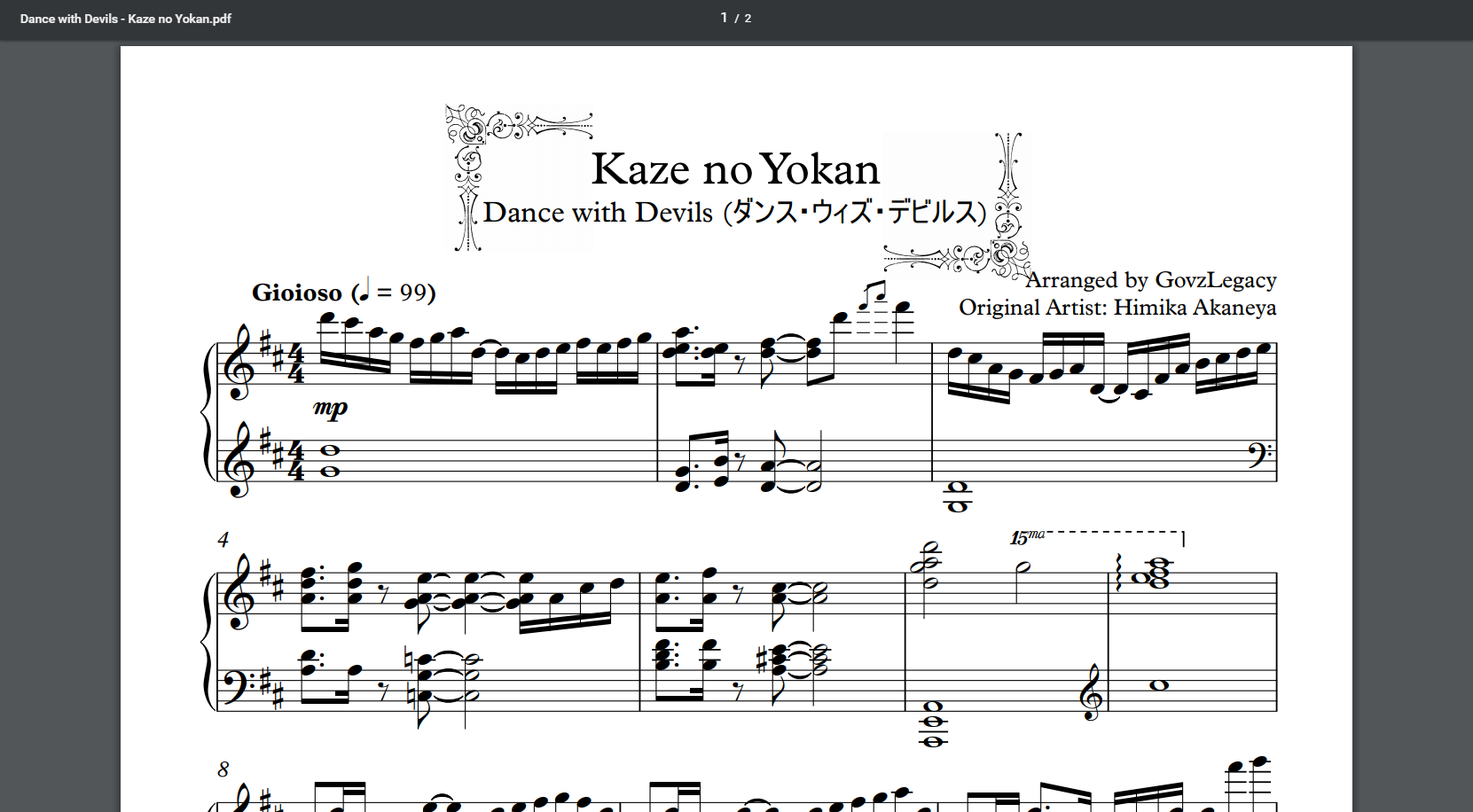The width and height of the screenshot is (1473, 812).
Task: Click the first system's upper 4/4 time signature
Action: pos(296,365)
